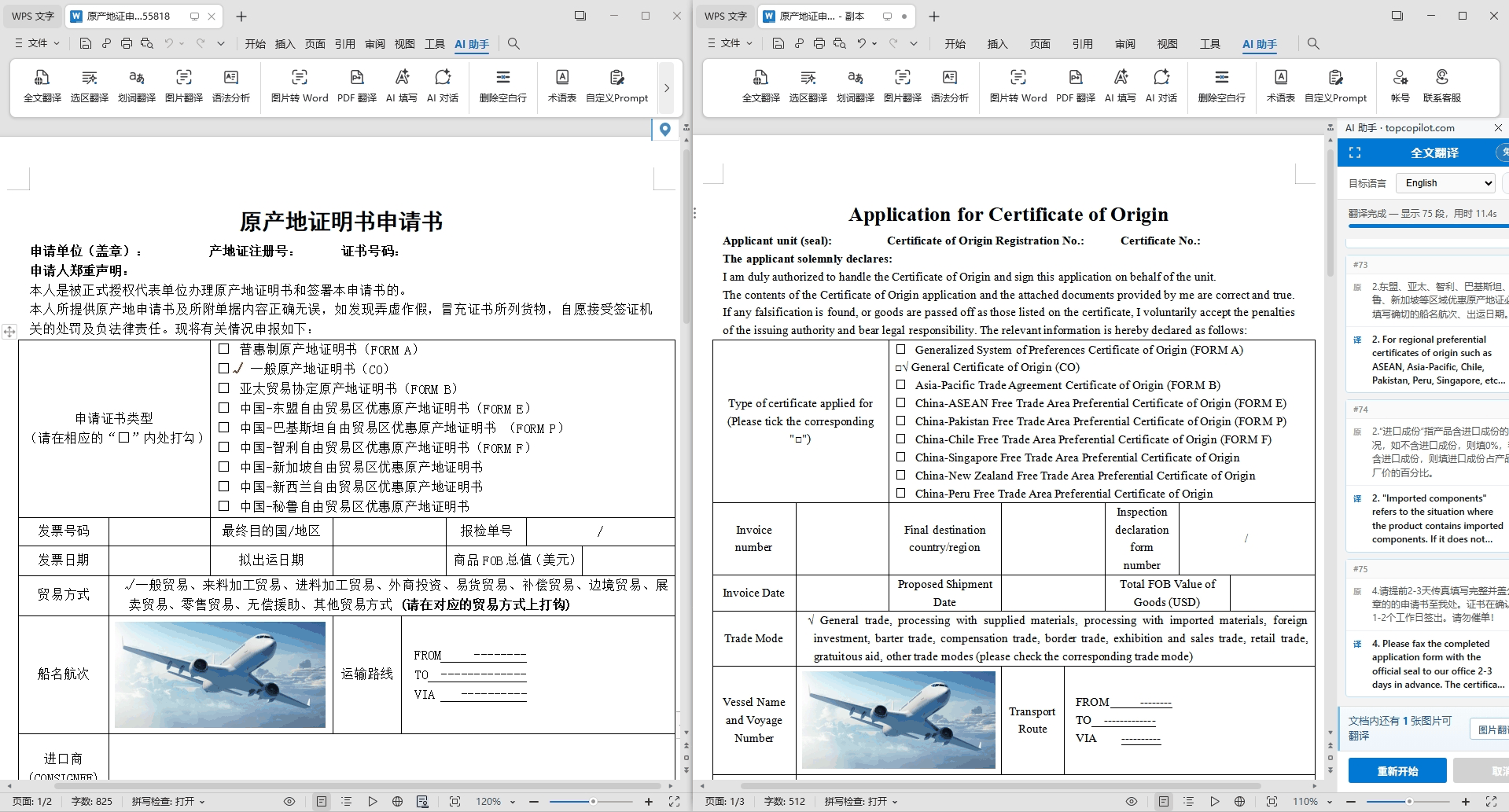Expand ribbon arrow in left window
The image size is (1509, 812).
667,88
